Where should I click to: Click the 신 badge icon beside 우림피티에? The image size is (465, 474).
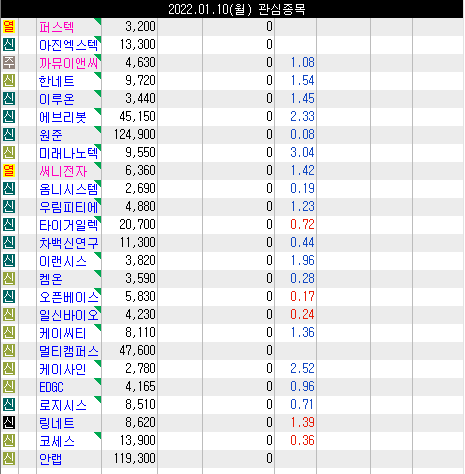(9, 207)
